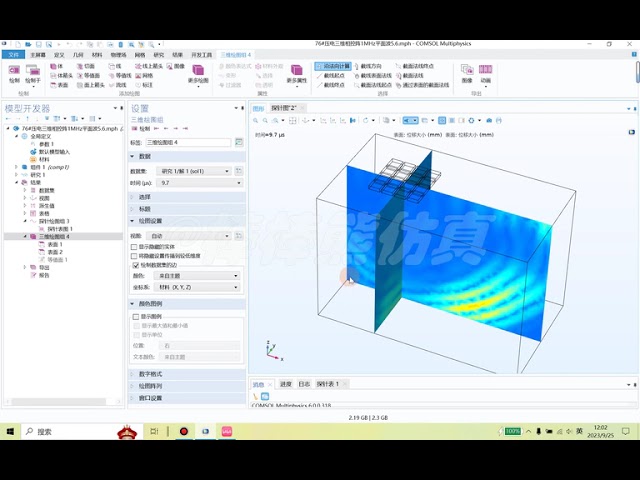Export 图像 from the 导出 group
The image size is (640, 480).
(x=467, y=73)
